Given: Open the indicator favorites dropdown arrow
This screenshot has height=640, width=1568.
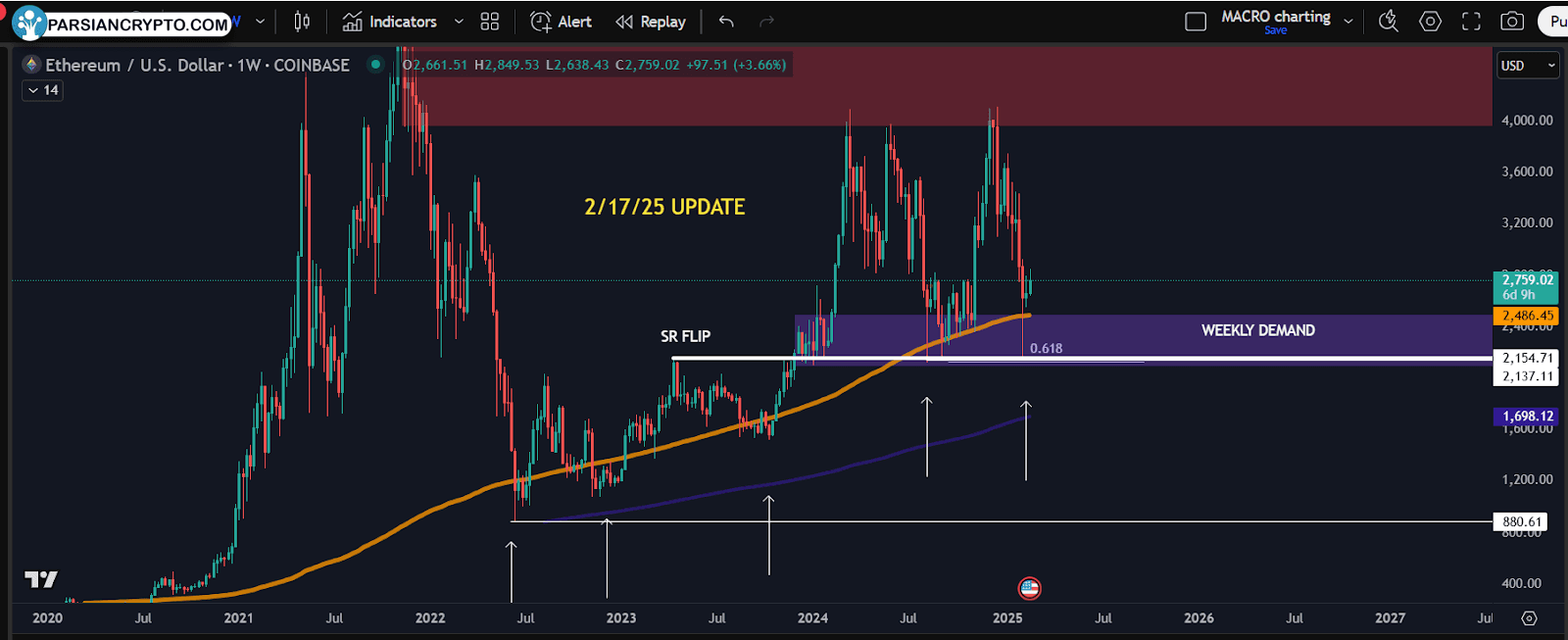Looking at the screenshot, I should 459,22.
